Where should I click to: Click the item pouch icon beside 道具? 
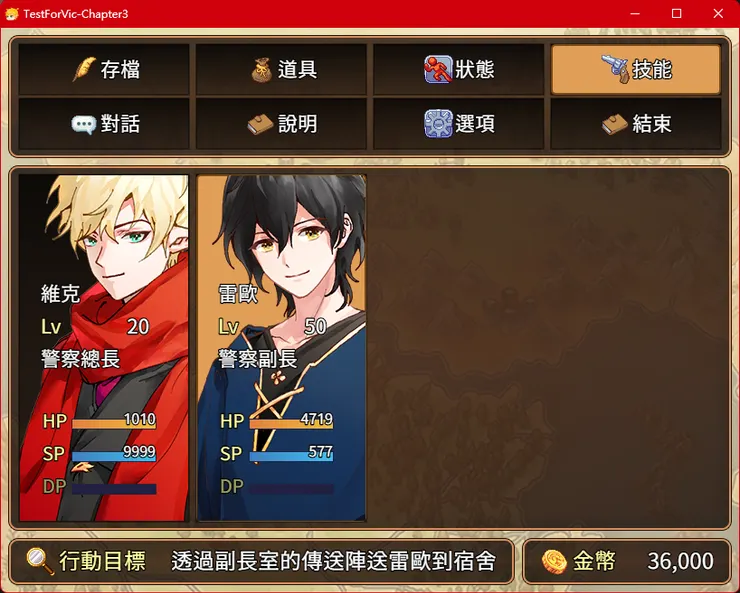tap(261, 70)
